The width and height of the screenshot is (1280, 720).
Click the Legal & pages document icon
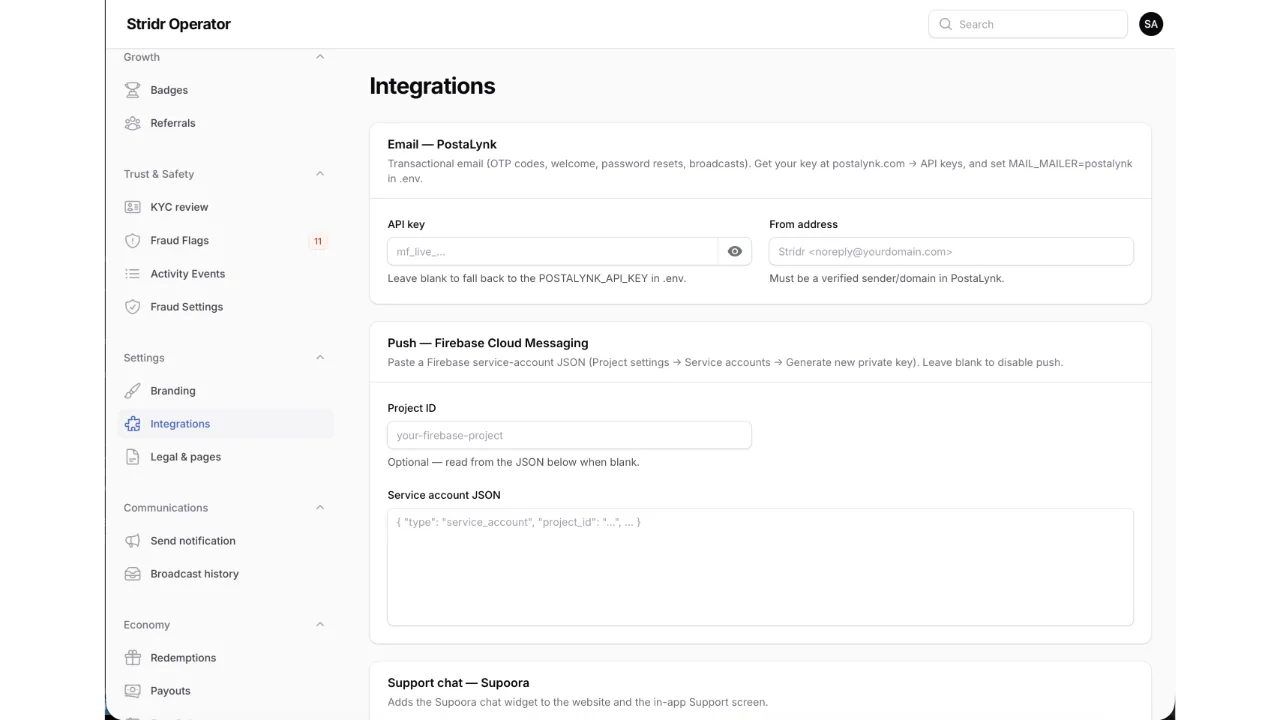point(132,457)
